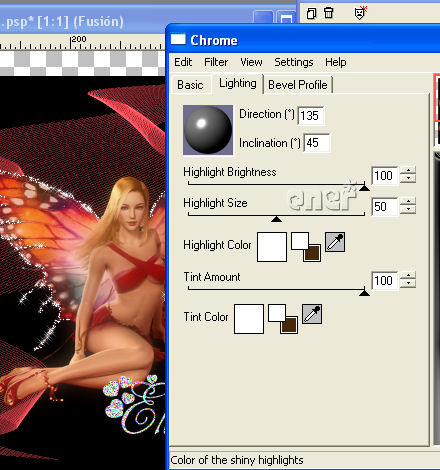Click the trash can delete icon
Viewport: 440px width, 470px height.
point(328,13)
